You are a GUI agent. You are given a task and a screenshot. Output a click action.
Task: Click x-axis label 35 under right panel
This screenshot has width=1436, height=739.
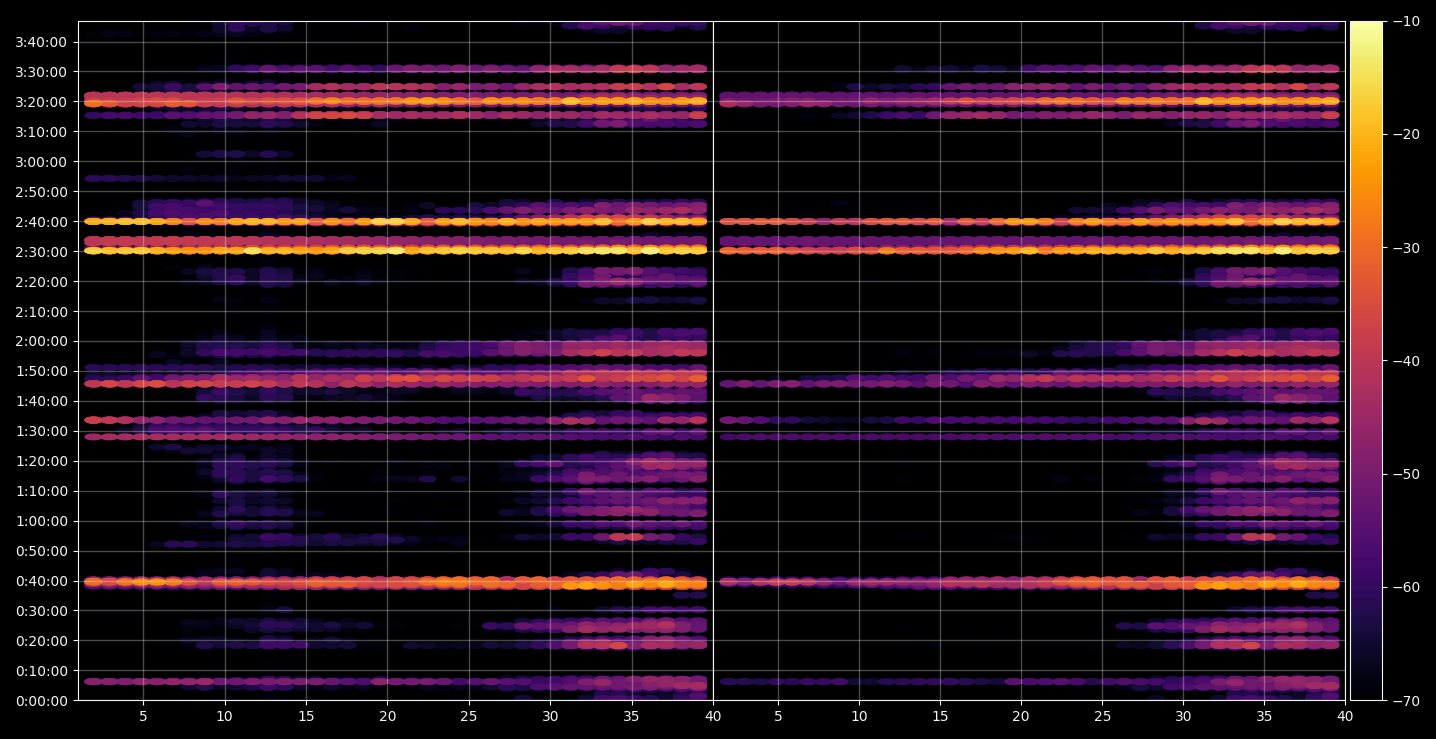(x=1264, y=717)
